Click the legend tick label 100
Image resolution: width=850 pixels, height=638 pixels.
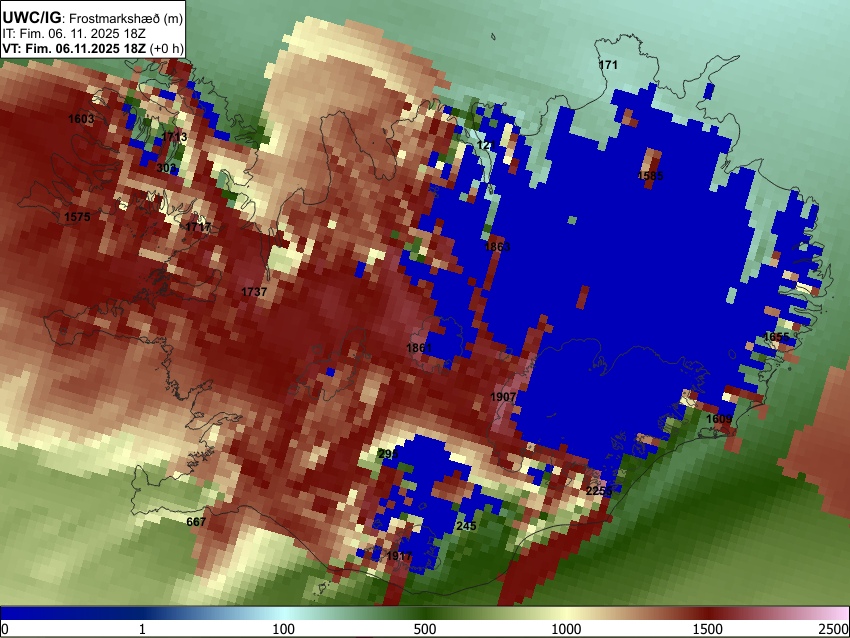(284, 629)
